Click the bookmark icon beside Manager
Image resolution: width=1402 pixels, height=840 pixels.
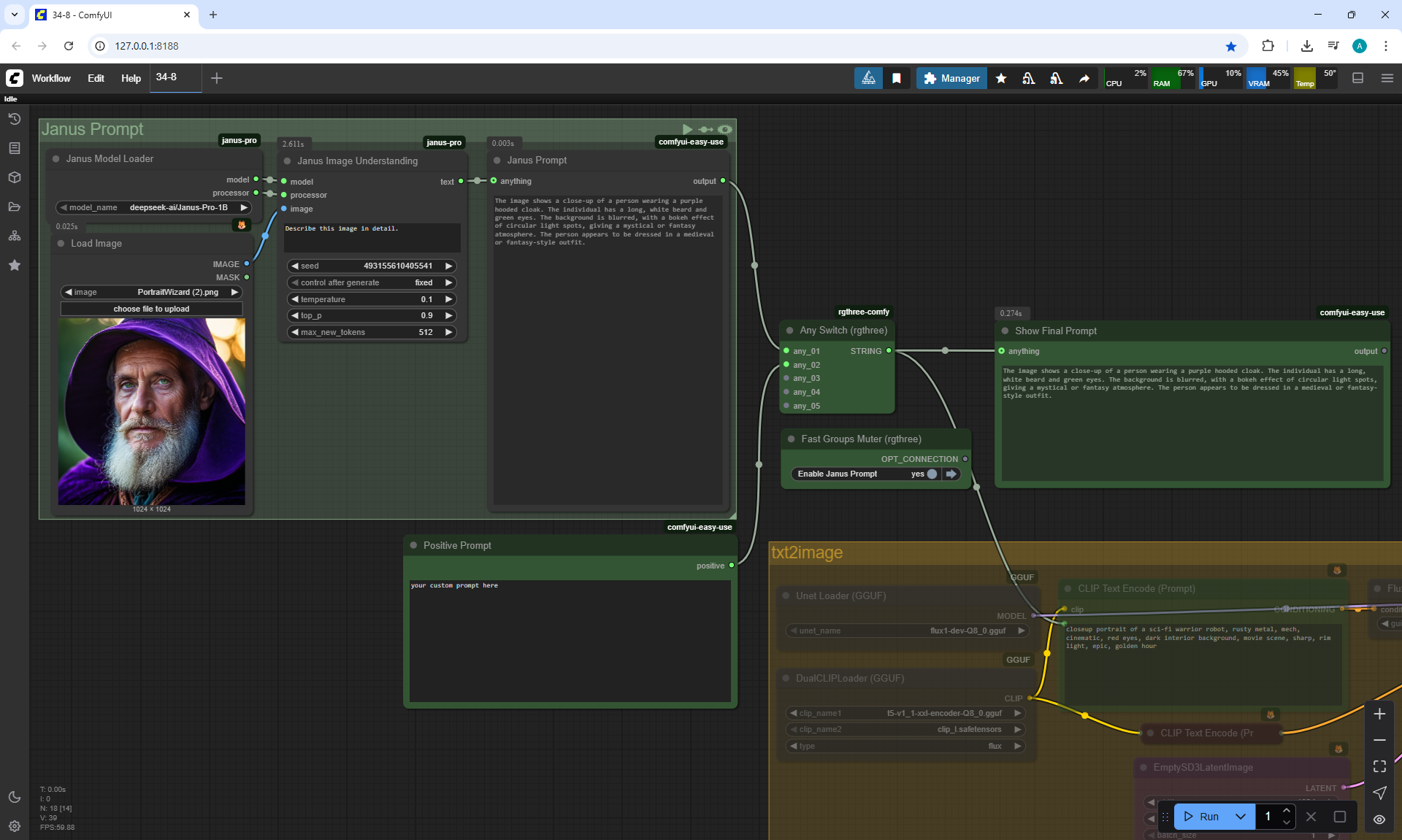click(x=896, y=78)
